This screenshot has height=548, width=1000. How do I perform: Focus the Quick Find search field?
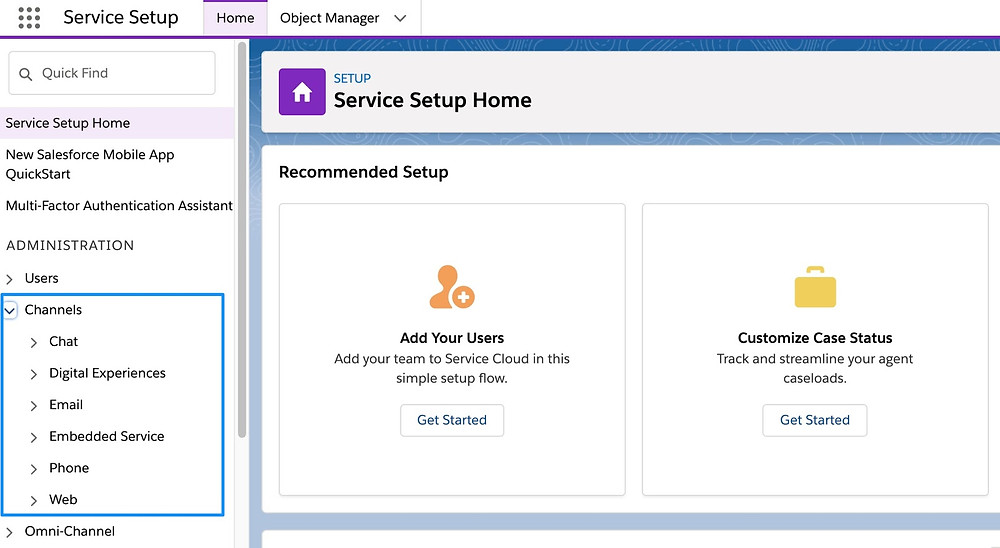(x=112, y=73)
